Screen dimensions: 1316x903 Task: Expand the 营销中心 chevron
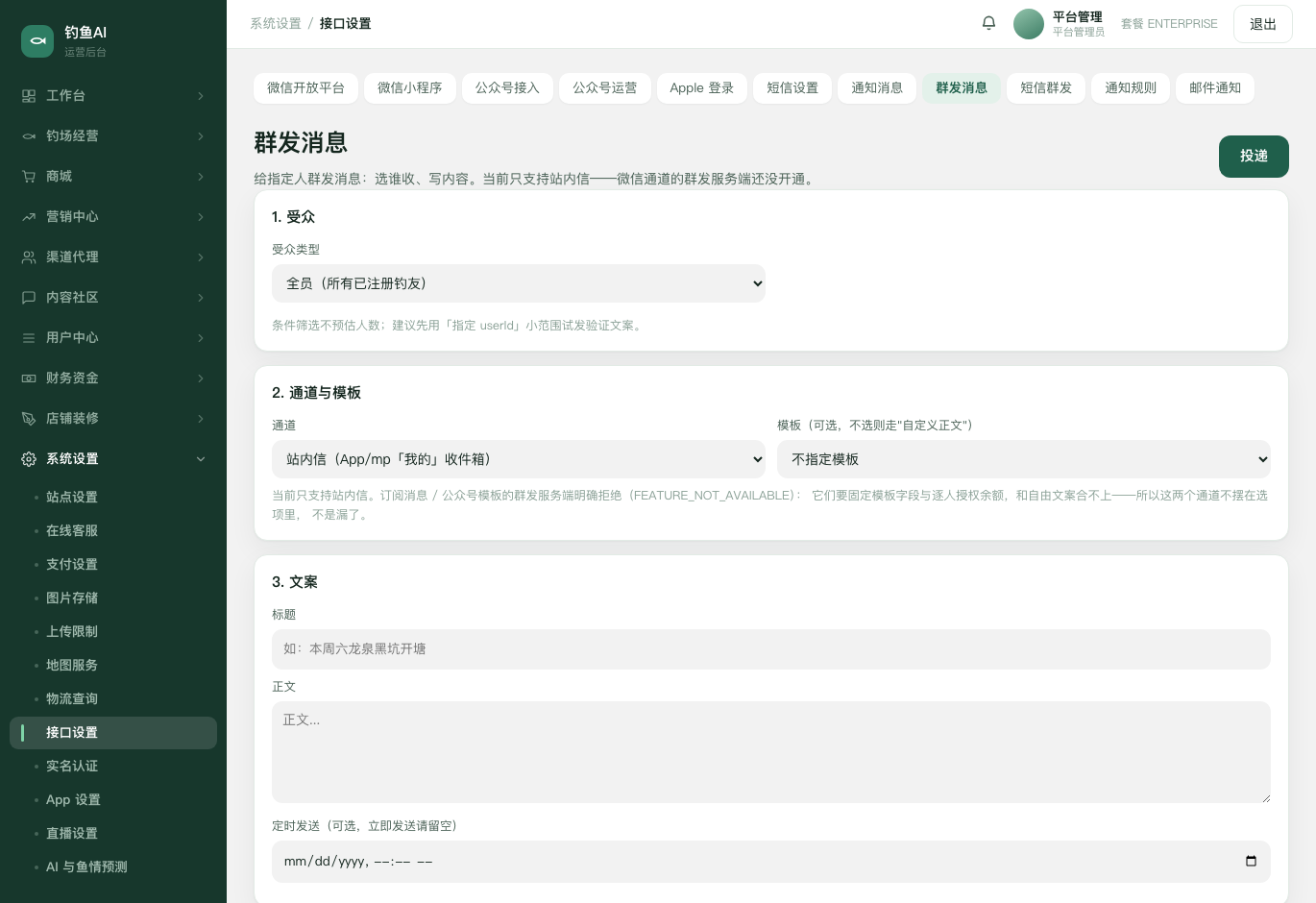click(201, 217)
